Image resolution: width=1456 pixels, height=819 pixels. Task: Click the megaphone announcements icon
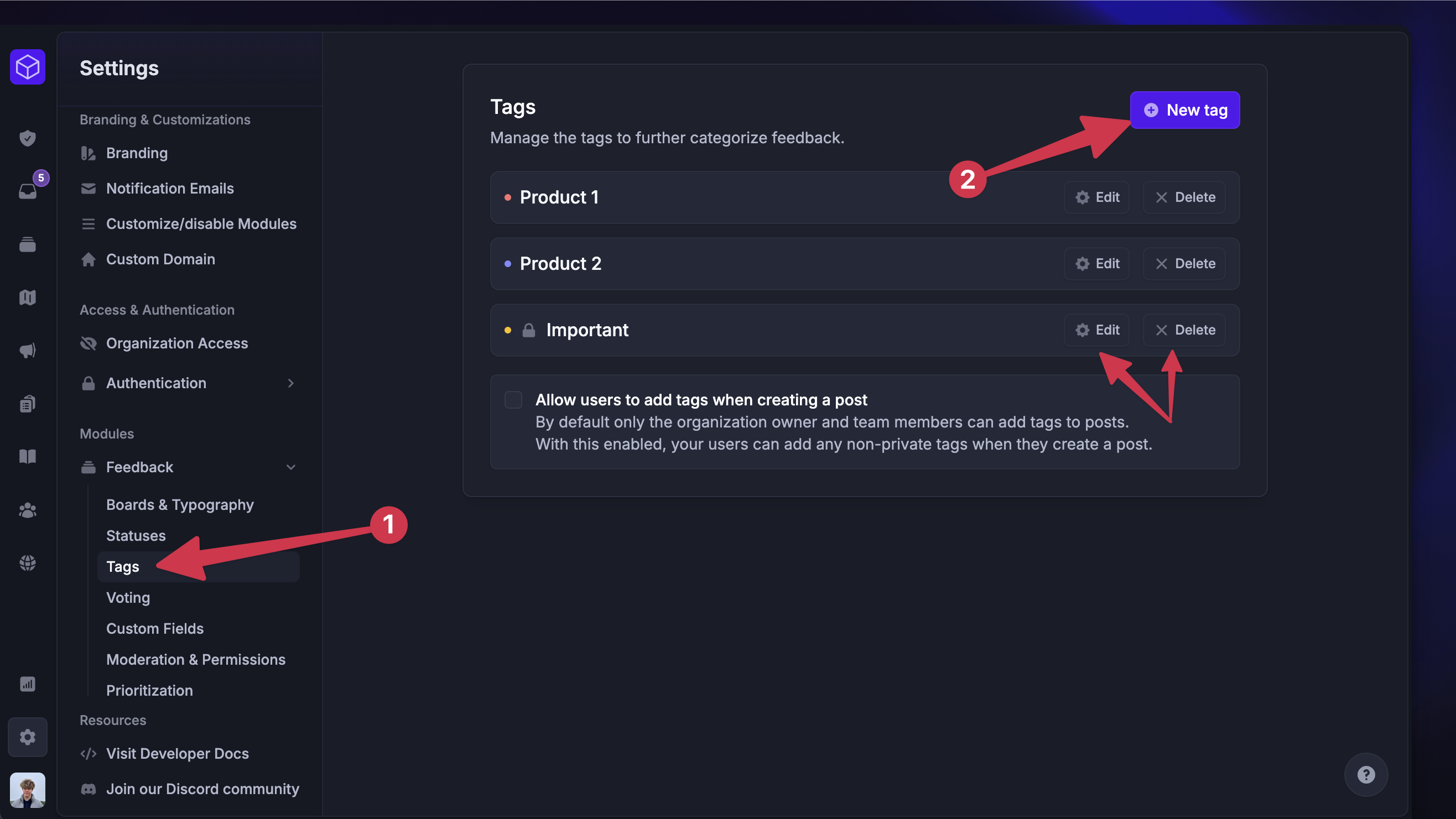coord(27,350)
